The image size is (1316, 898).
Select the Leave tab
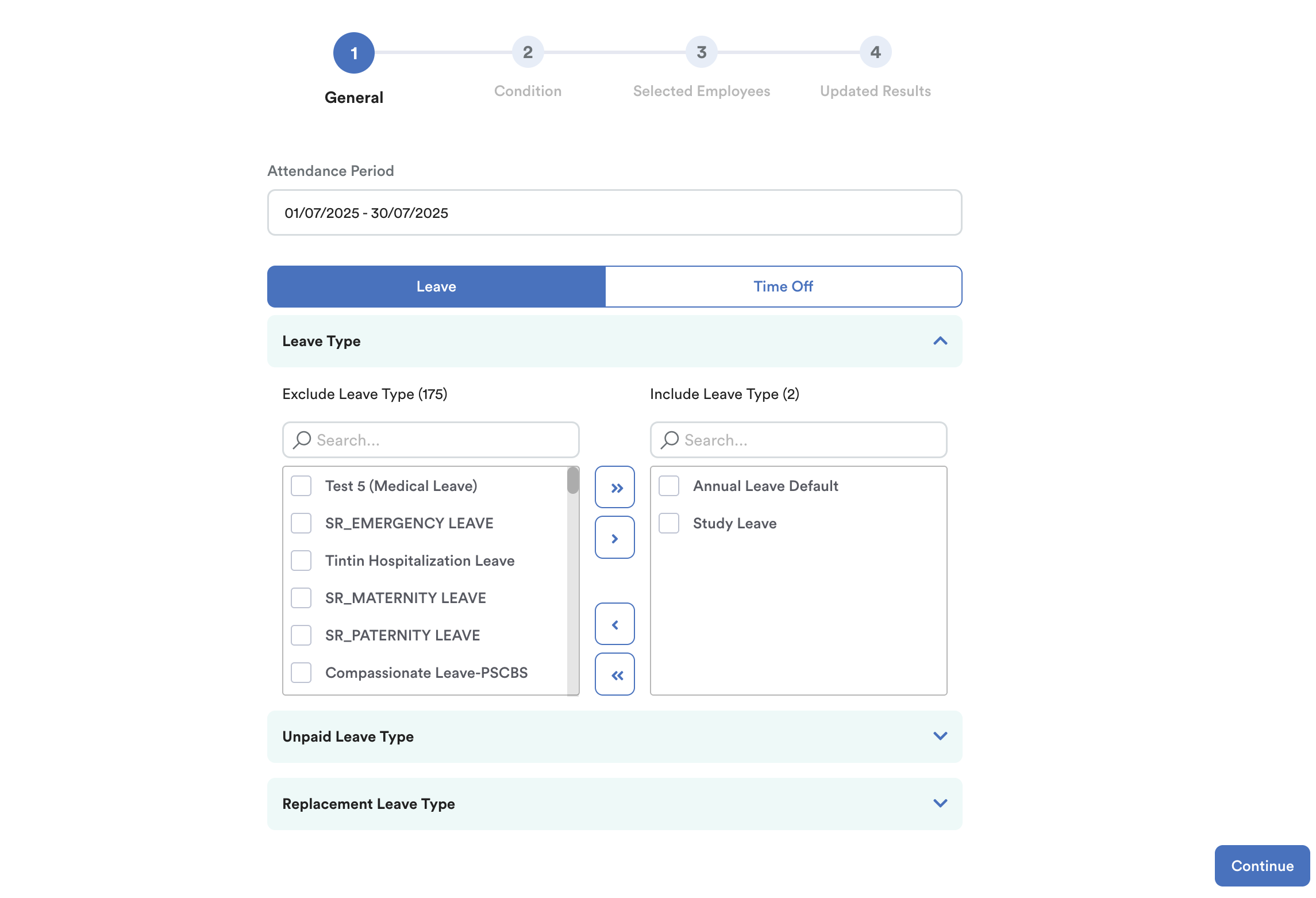pyautogui.click(x=436, y=286)
